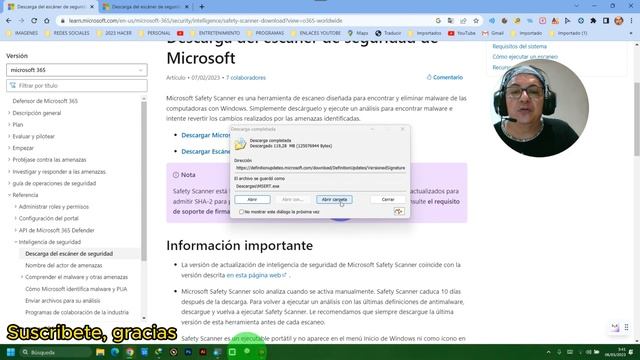Open Chrome icon in taskbar
The height and width of the screenshot is (360, 640).
[x=129, y=352]
